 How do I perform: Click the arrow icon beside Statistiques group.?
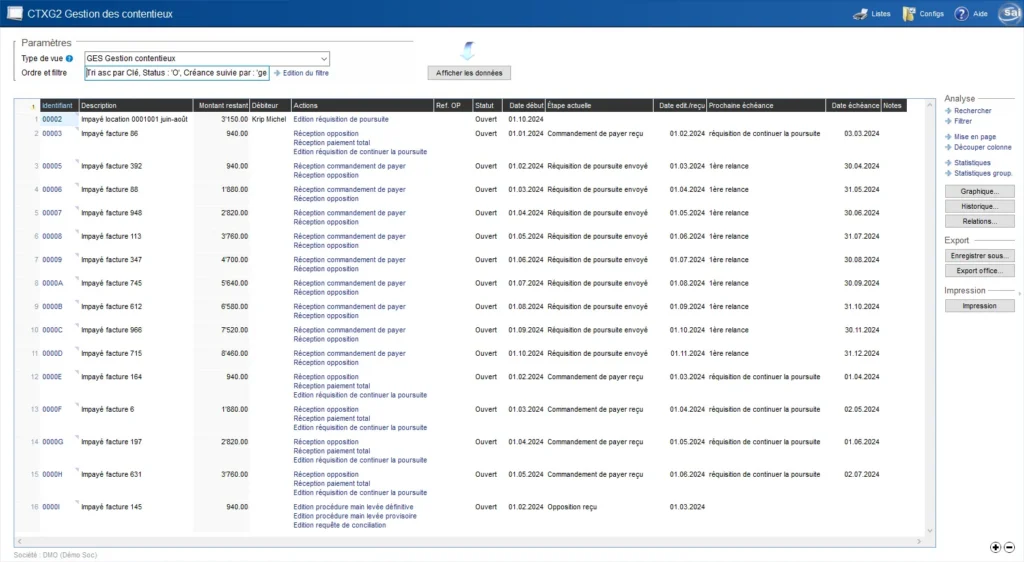pos(948,174)
